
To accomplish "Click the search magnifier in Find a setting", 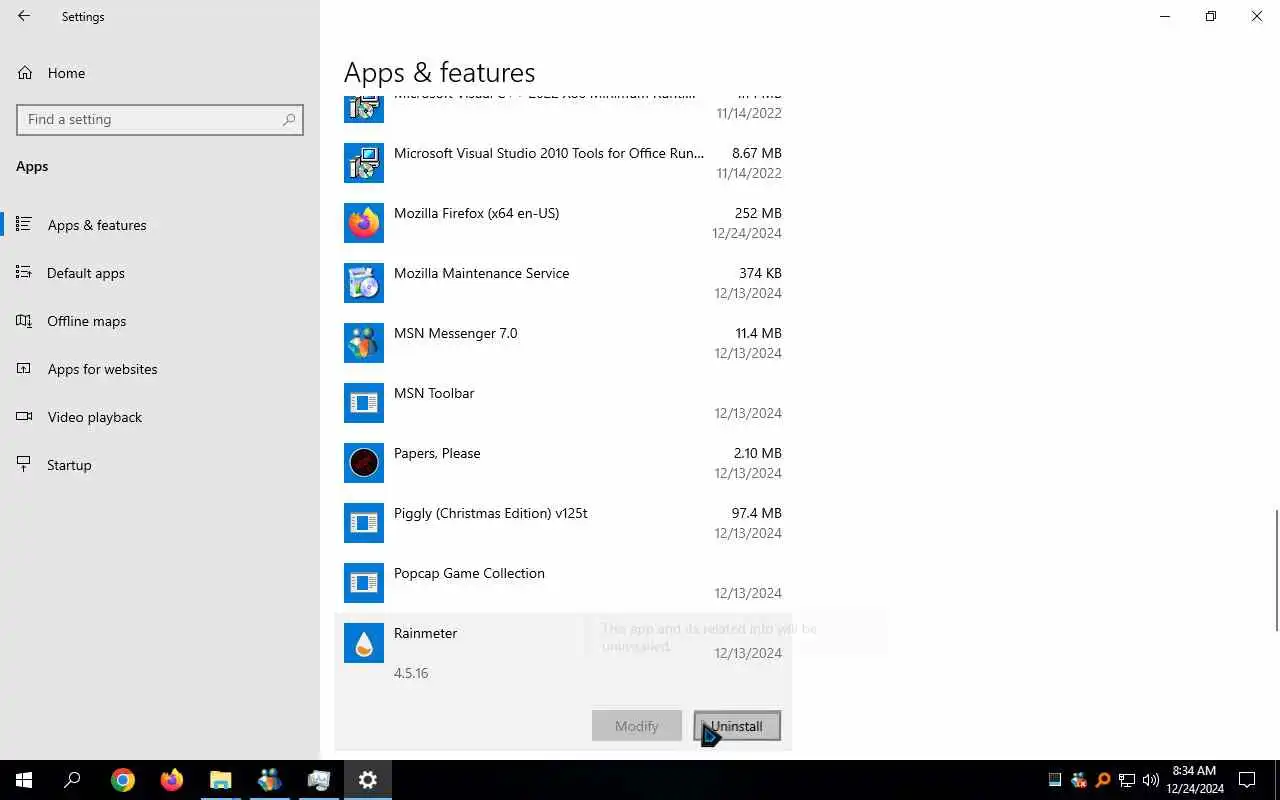I will click(x=289, y=119).
